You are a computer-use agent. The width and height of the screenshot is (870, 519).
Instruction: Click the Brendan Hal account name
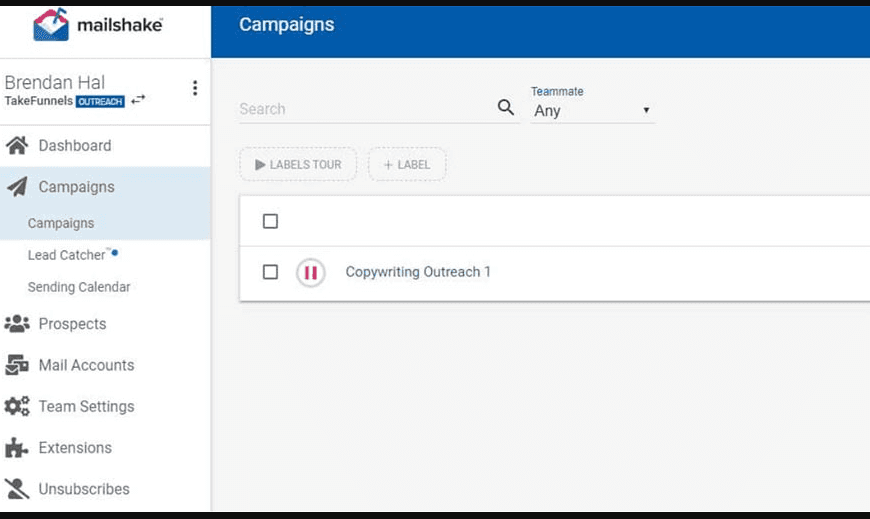(54, 83)
